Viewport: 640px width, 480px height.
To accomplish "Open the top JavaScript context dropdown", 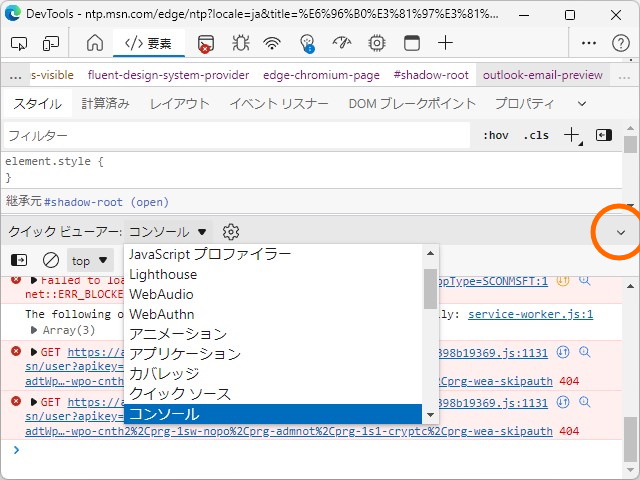I will (90, 260).
